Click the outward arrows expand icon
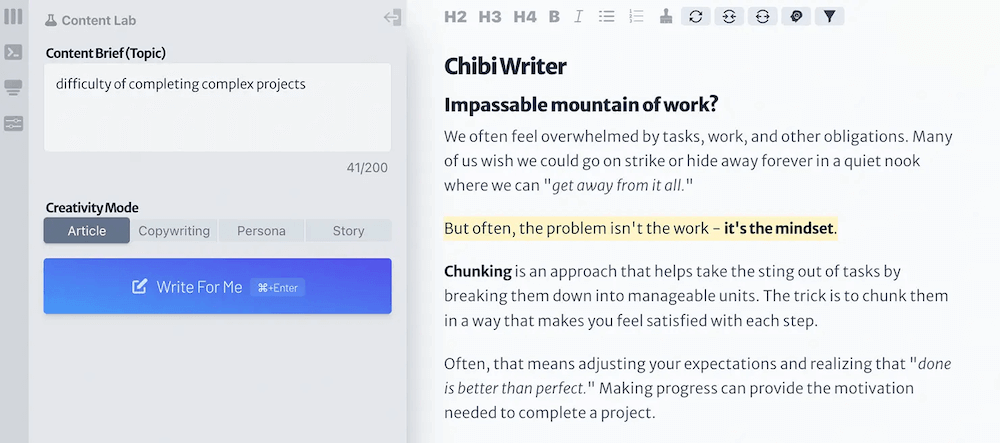Screen dimensions: 1000x443 [762, 16]
